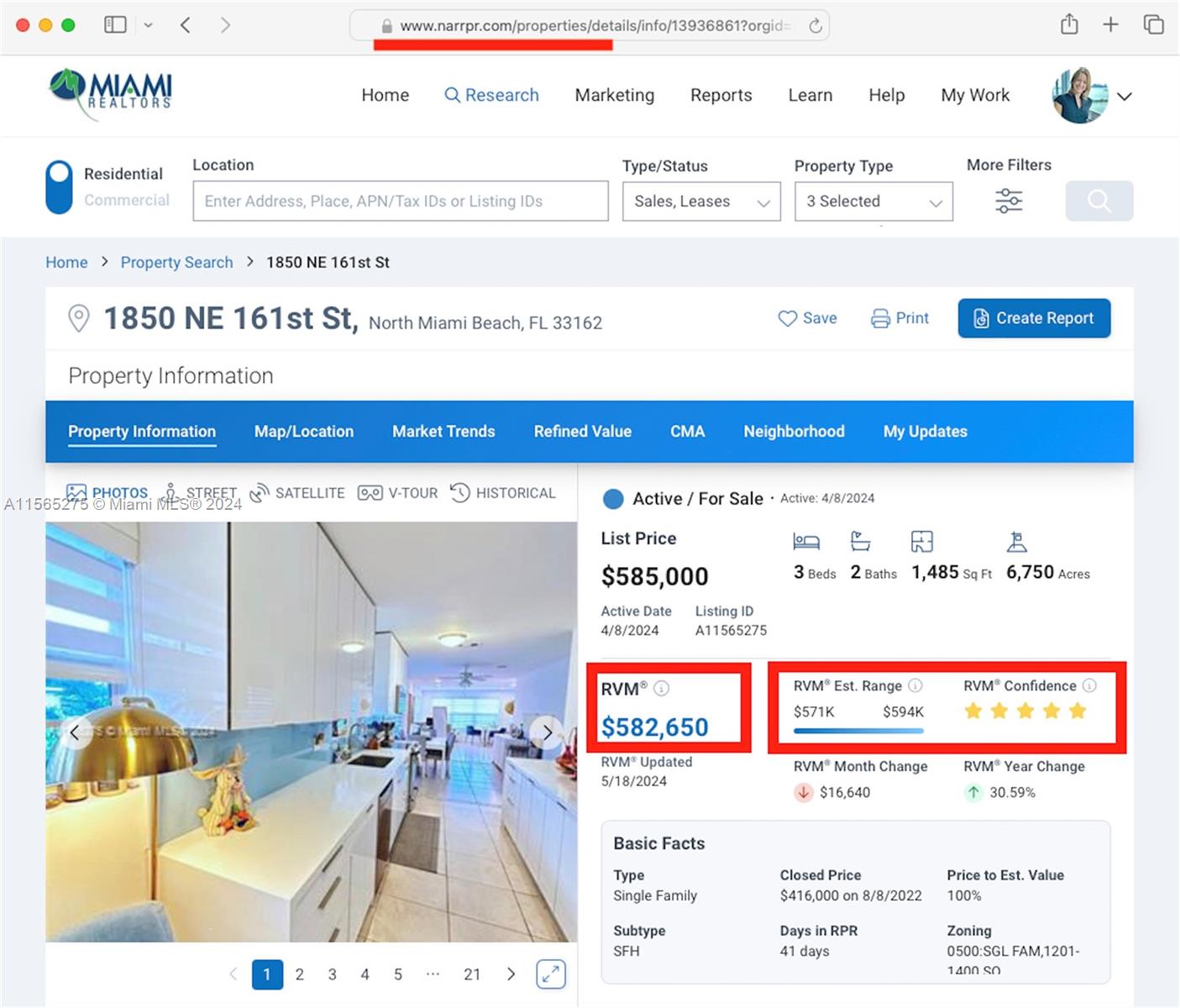Show the next property photo arrow
Screen dimensions: 1180x1008
[x=547, y=732]
